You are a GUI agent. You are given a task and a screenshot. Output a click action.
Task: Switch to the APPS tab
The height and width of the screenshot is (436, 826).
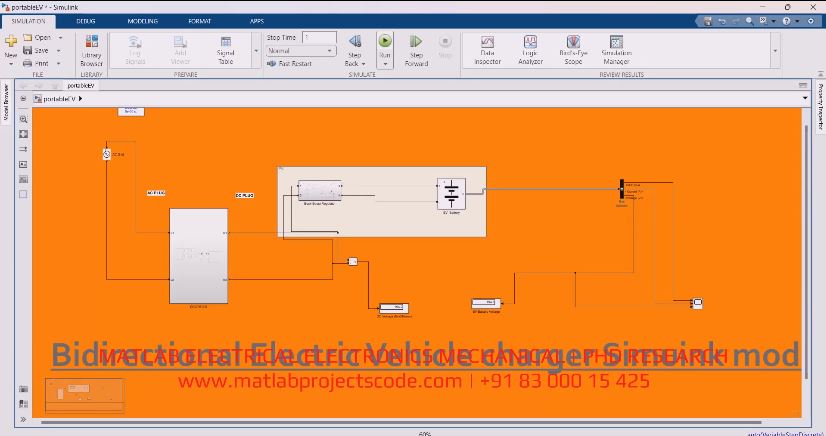click(257, 21)
